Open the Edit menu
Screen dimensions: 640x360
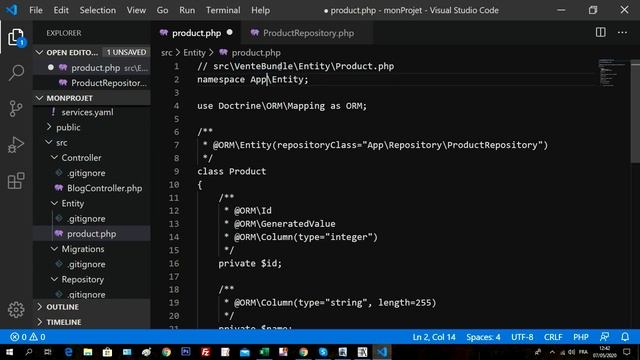(61, 10)
